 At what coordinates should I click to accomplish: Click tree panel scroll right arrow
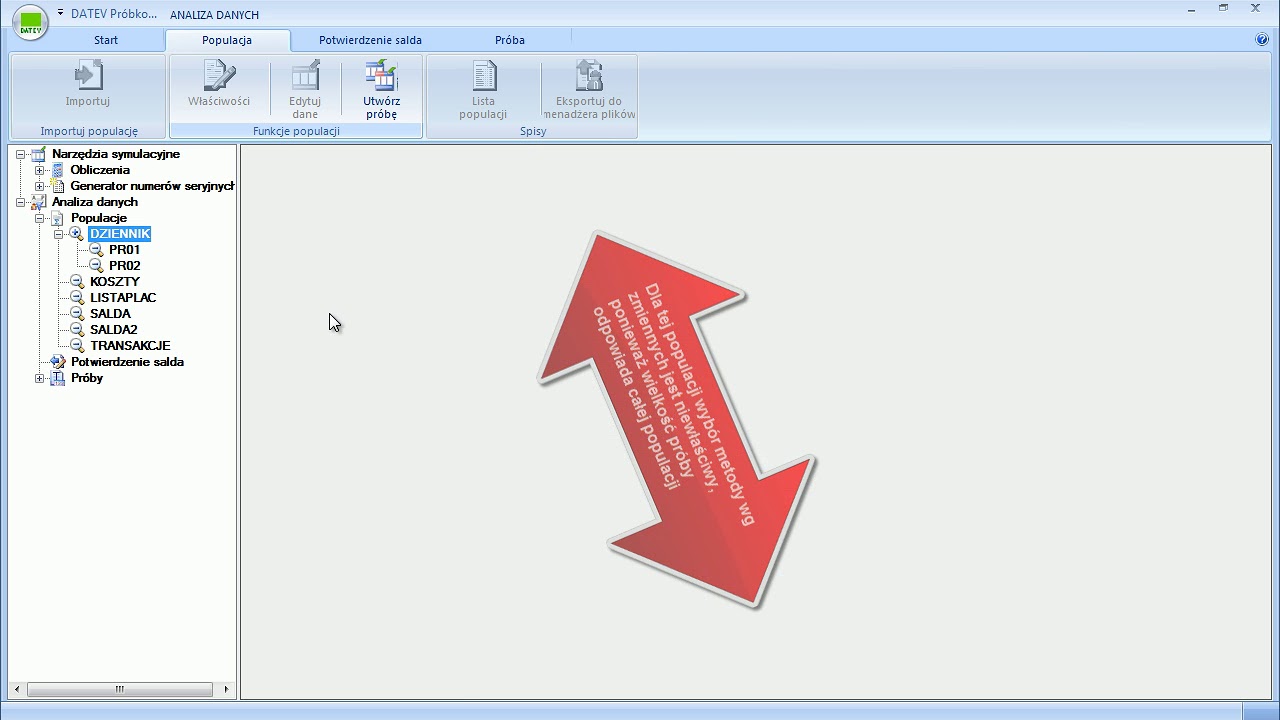pyautogui.click(x=226, y=689)
